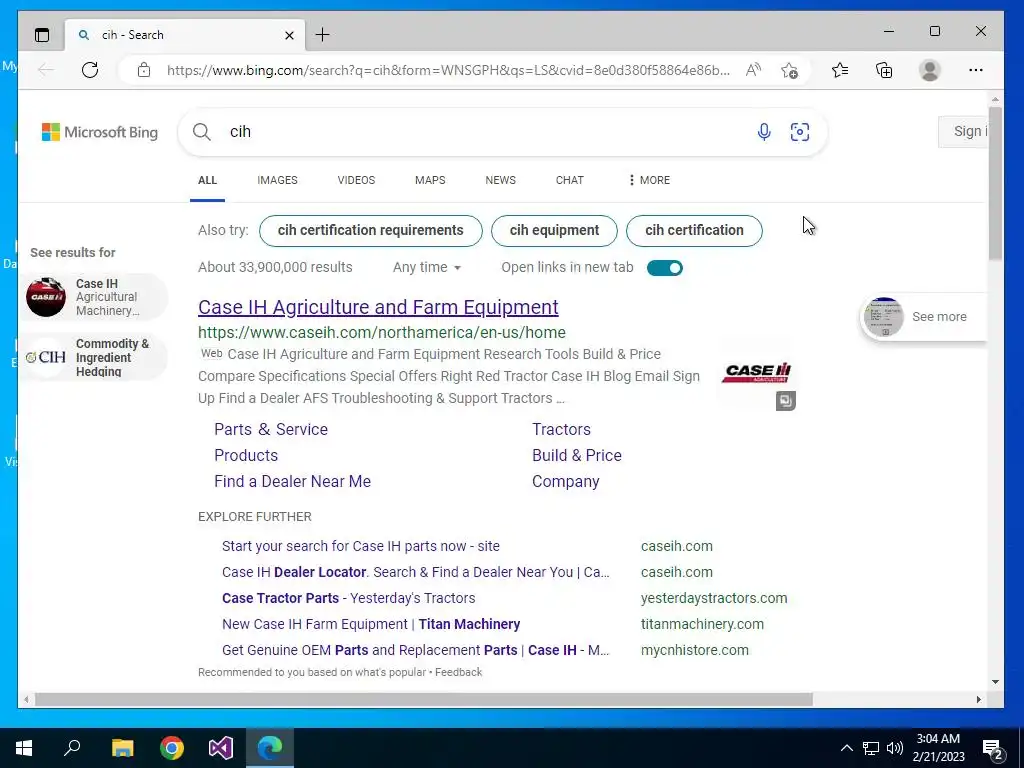Screen dimensions: 1024x768
Task: Open taskbar clock showing 3:04 AM
Action: click(938, 748)
